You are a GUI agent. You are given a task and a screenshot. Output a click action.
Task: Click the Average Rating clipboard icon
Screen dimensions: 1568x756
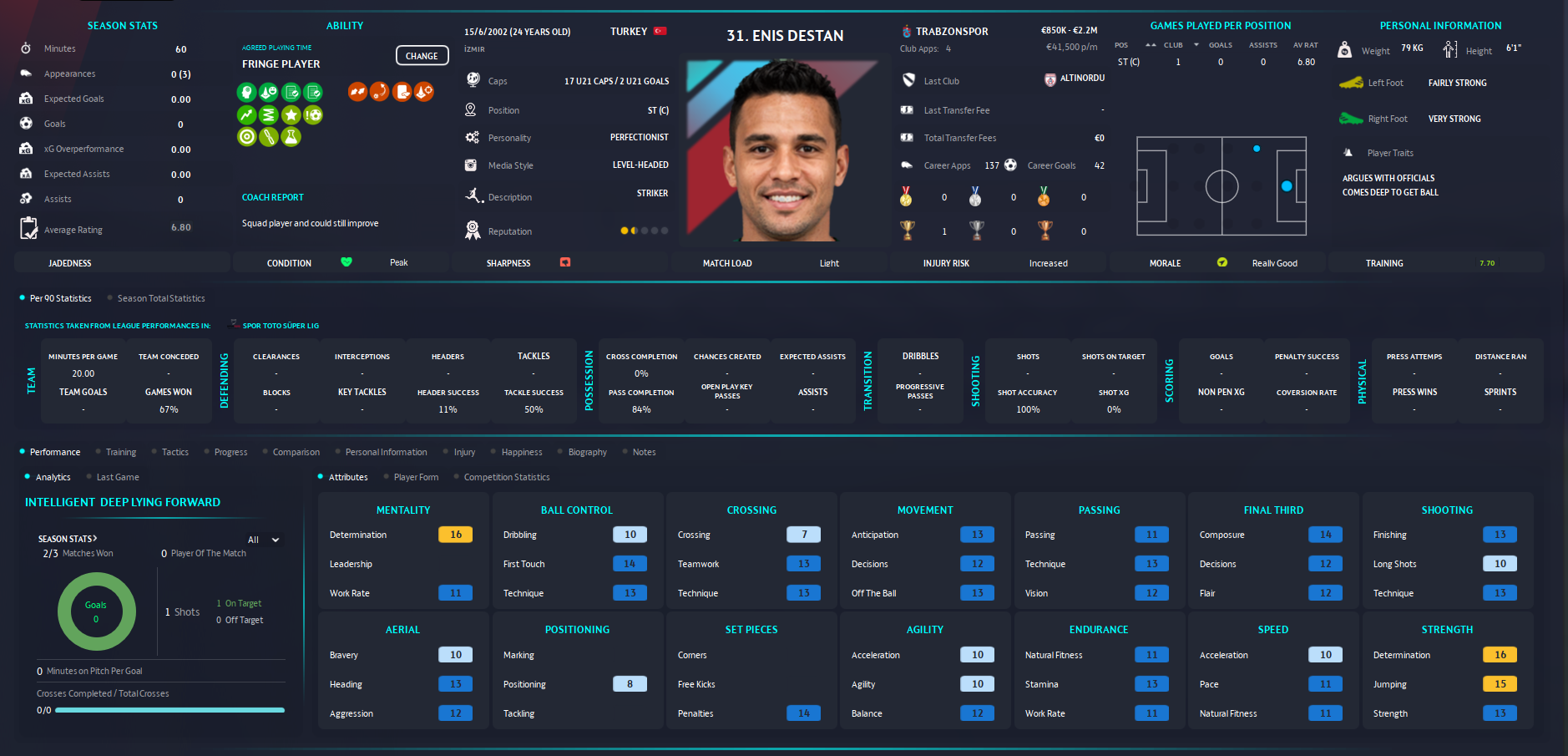28,228
